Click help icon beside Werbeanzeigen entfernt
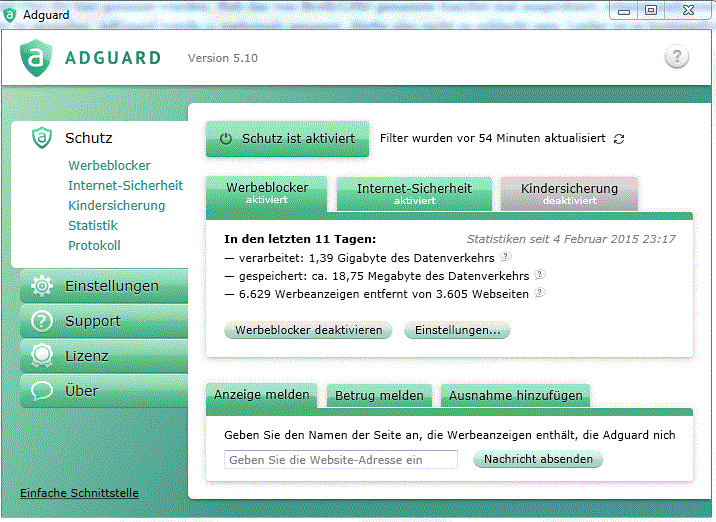716x522 pixels. coord(539,293)
